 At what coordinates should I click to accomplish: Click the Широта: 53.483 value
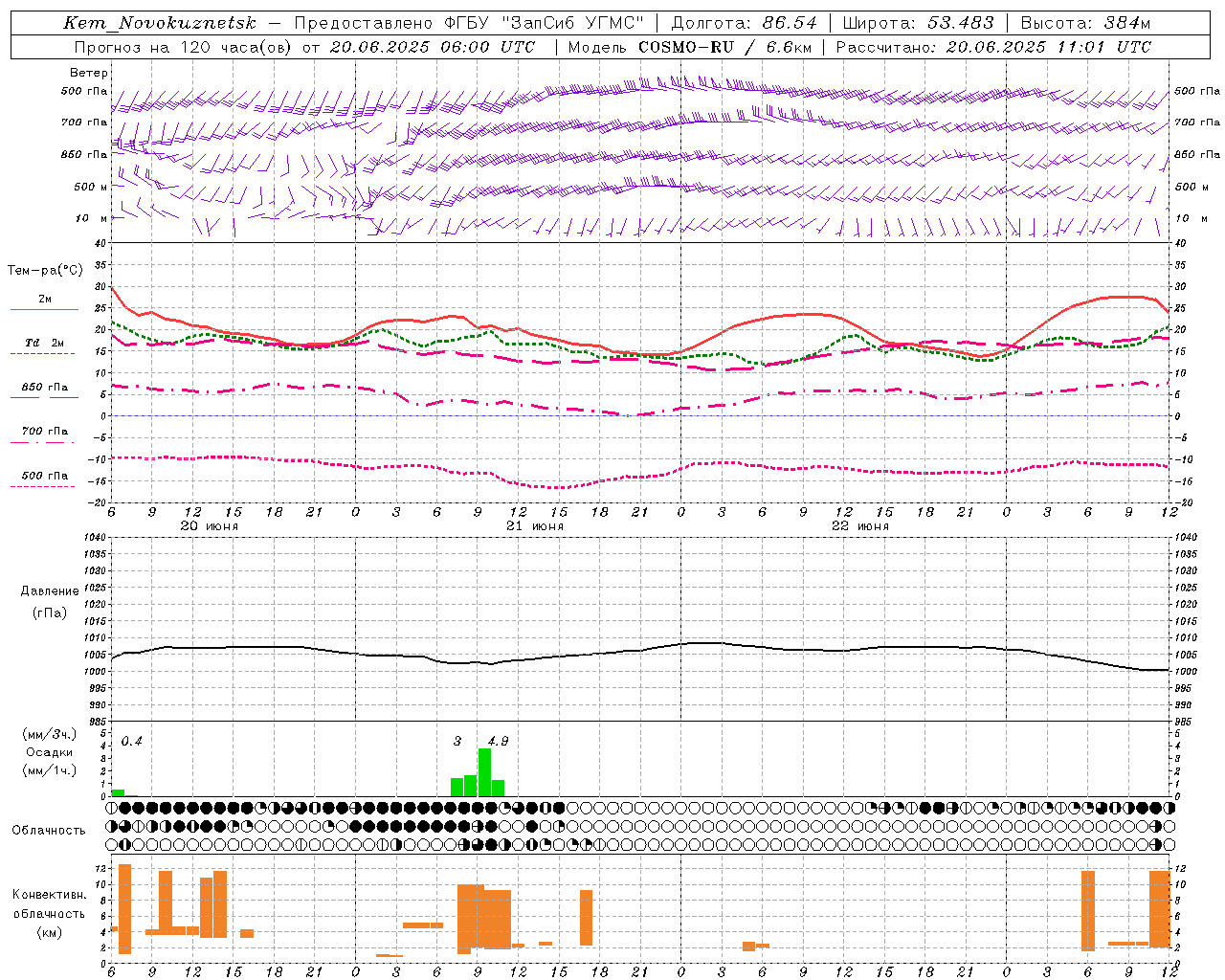919,23
